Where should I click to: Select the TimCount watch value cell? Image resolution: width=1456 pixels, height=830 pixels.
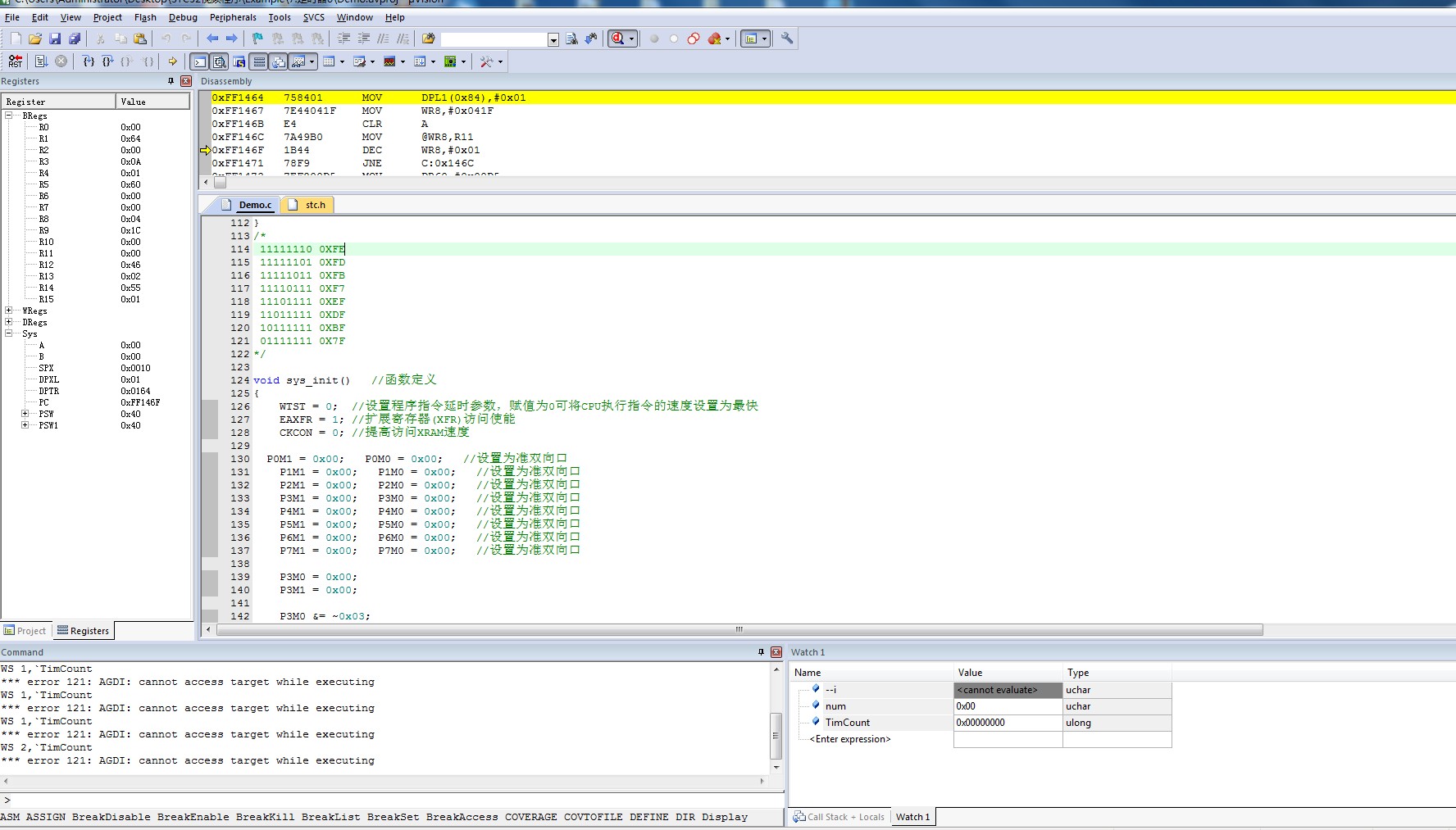1008,723
